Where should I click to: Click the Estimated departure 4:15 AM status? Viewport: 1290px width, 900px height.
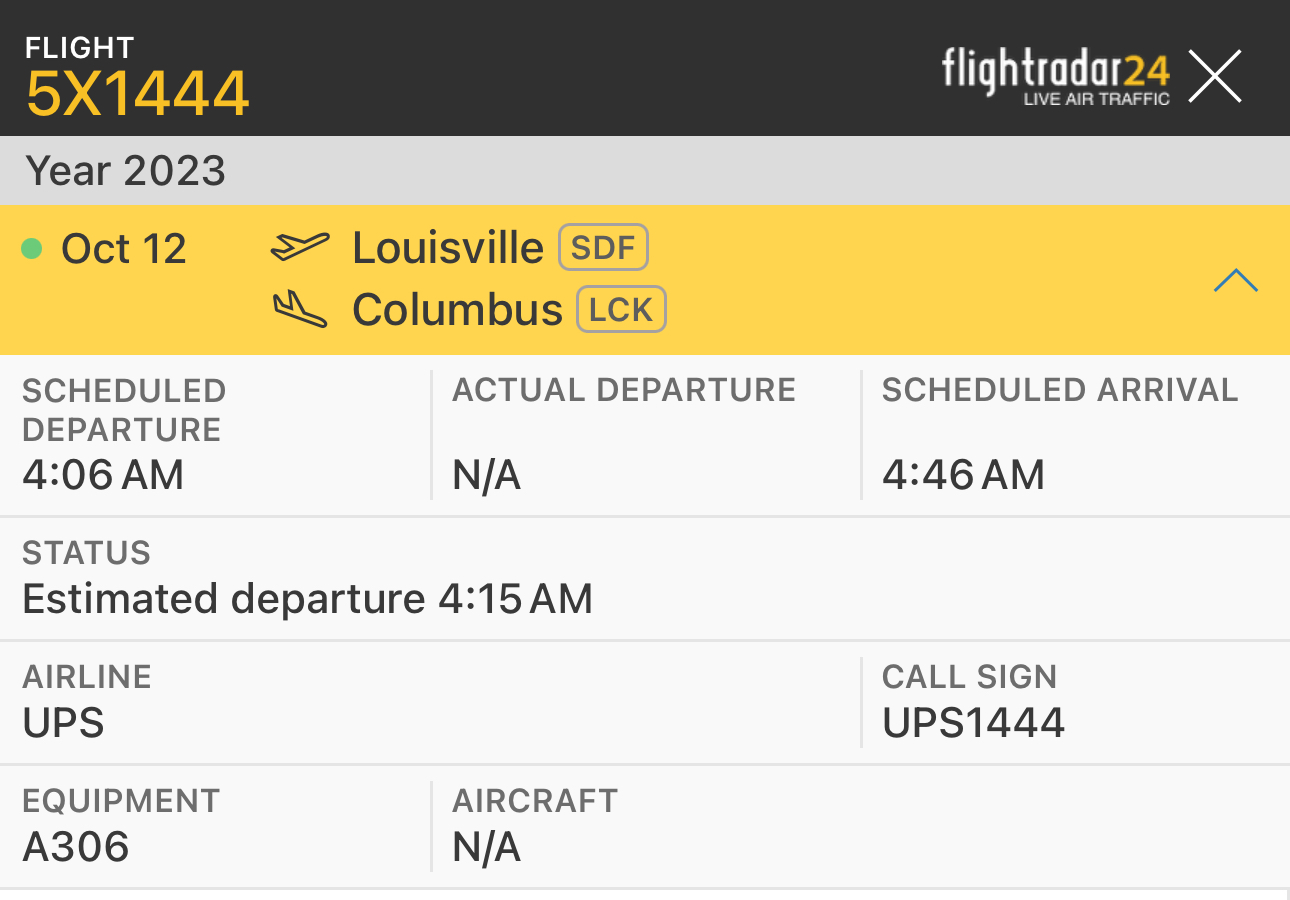click(307, 599)
